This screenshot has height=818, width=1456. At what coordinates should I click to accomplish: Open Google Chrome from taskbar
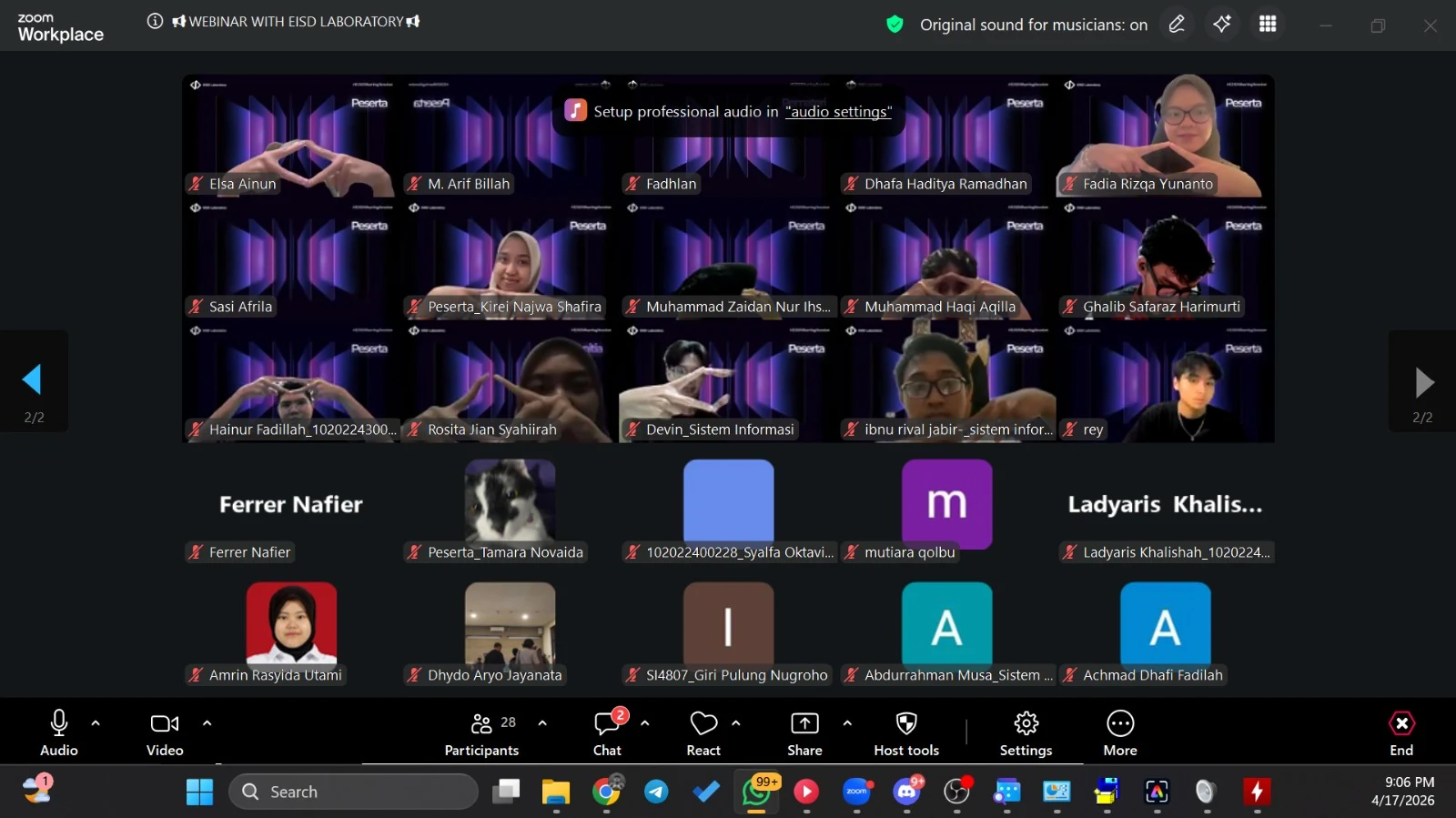(606, 792)
